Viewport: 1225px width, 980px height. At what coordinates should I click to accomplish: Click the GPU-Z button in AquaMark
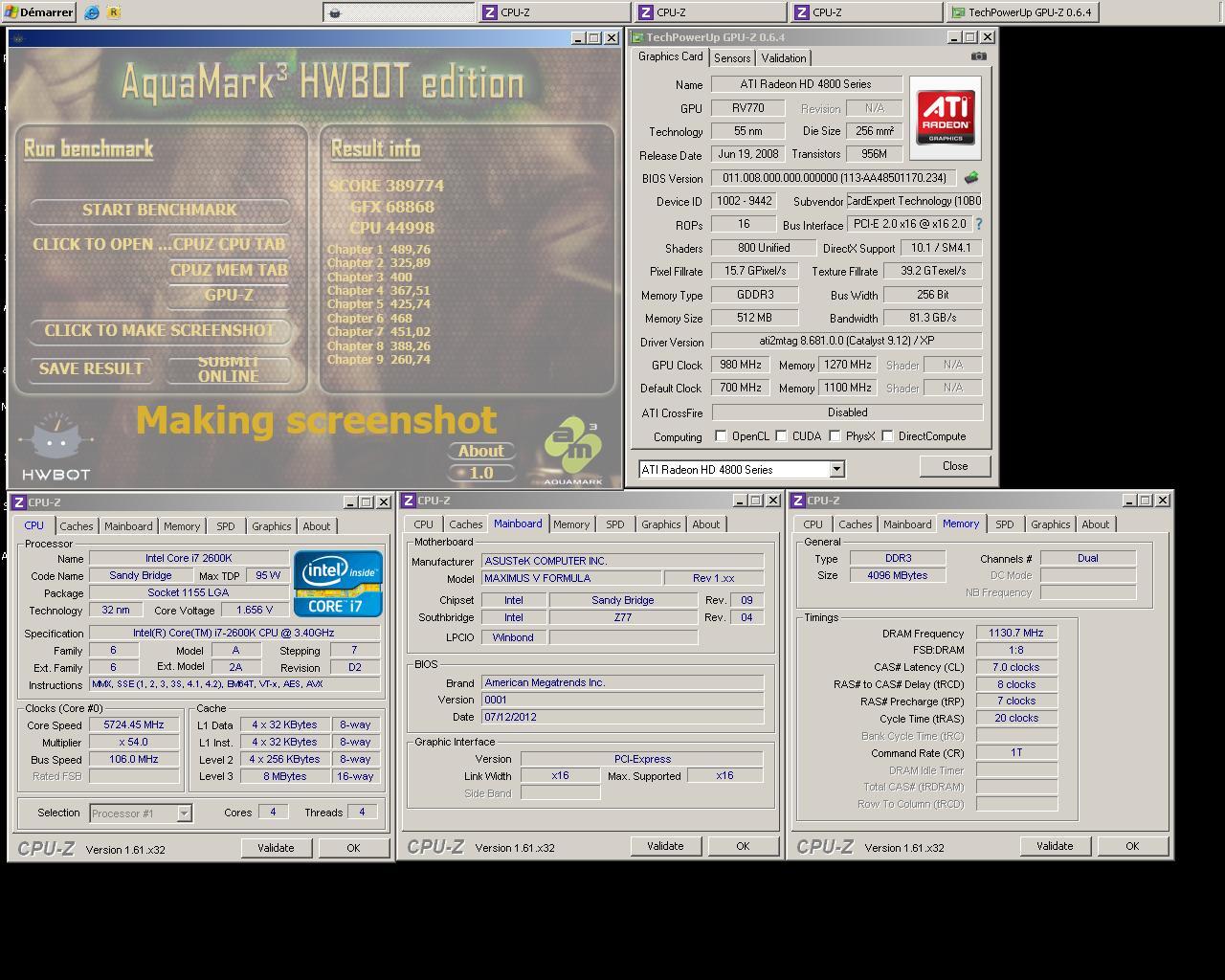coord(229,295)
